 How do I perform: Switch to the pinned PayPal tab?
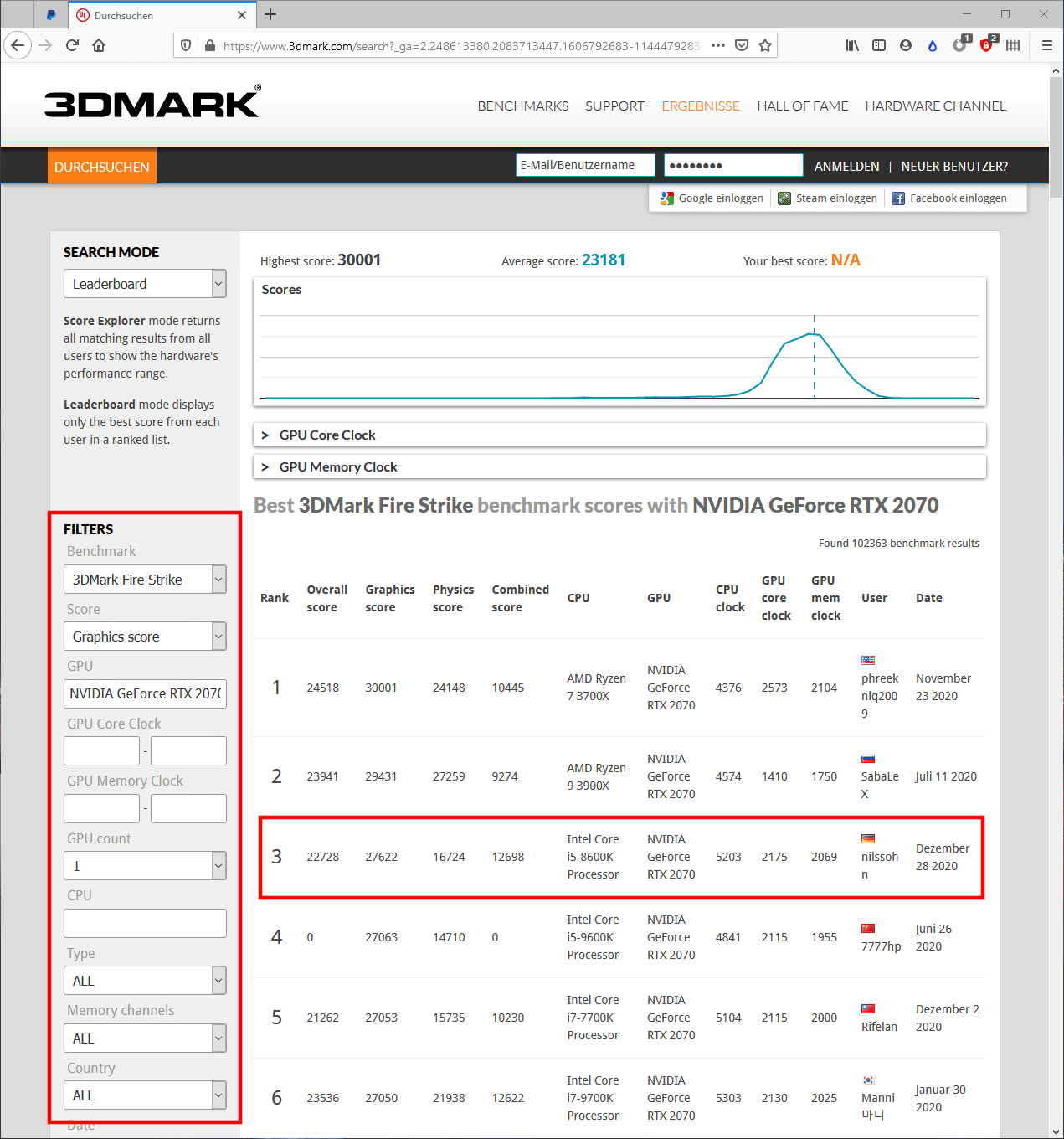(51, 15)
